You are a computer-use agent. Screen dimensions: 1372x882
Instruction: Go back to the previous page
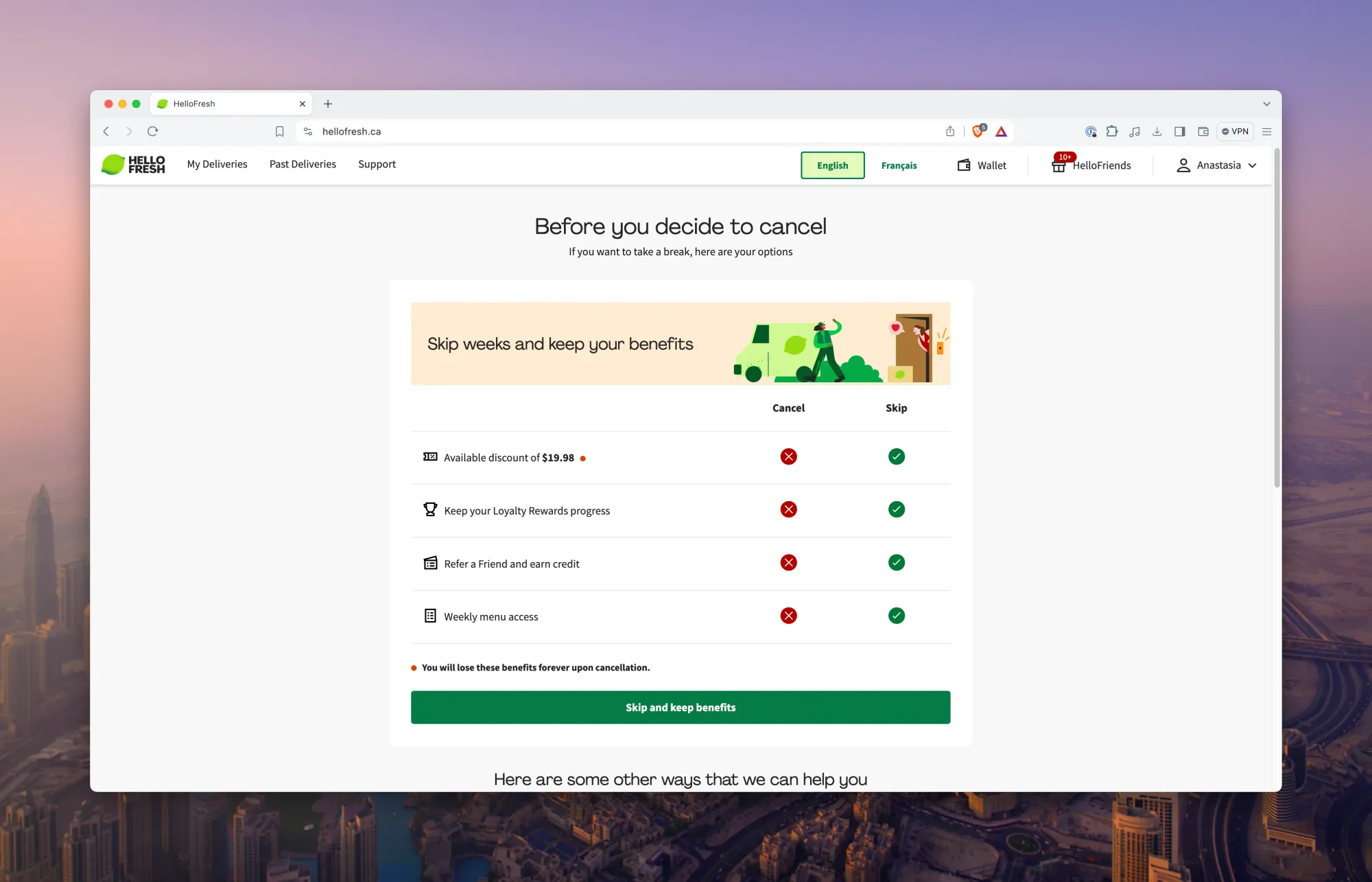(106, 131)
